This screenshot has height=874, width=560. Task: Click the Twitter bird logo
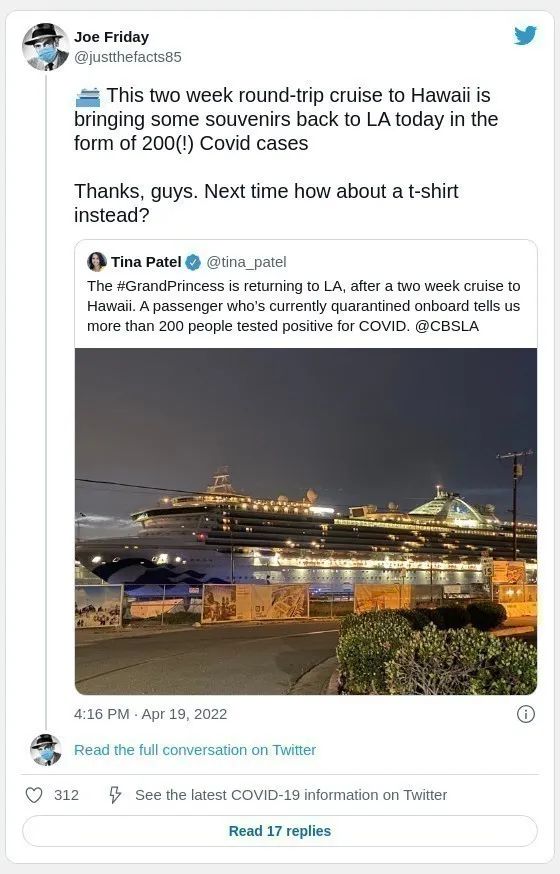[525, 36]
